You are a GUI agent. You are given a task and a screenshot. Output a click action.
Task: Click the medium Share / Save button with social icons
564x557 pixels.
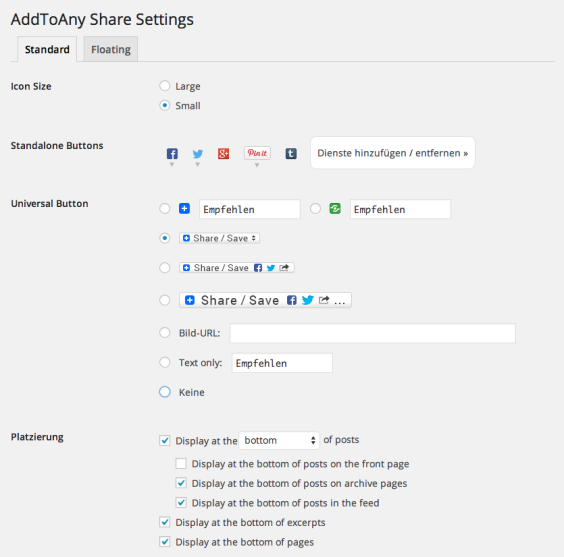point(237,268)
